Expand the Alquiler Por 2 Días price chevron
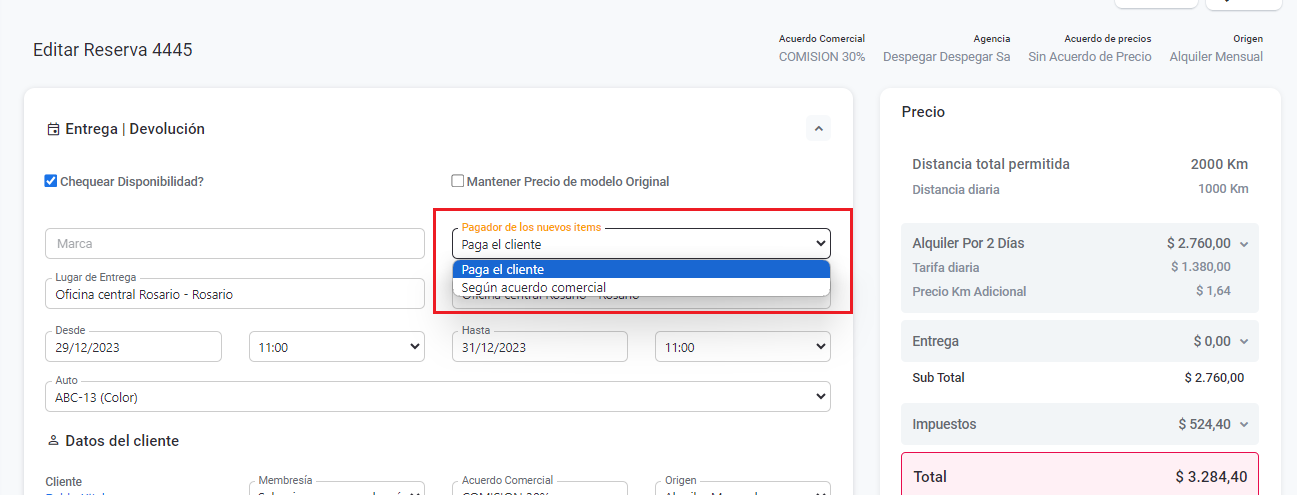The width and height of the screenshot is (1297, 495). coord(1244,244)
